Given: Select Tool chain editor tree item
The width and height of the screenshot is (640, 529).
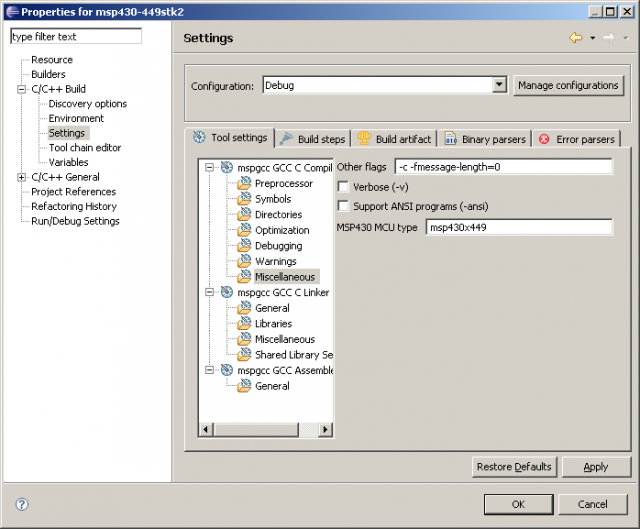Looking at the screenshot, I should 85,148.
